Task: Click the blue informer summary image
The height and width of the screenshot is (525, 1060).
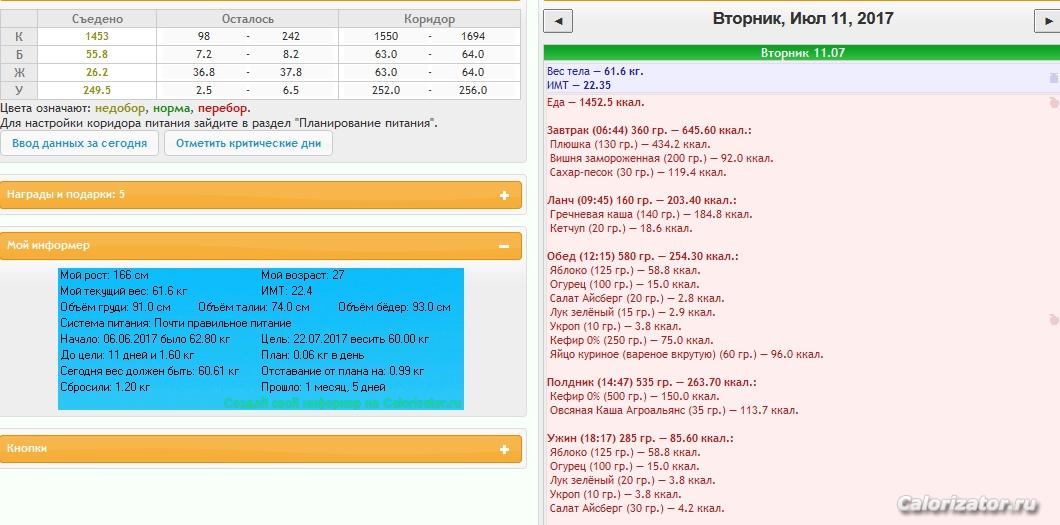Action: 260,338
